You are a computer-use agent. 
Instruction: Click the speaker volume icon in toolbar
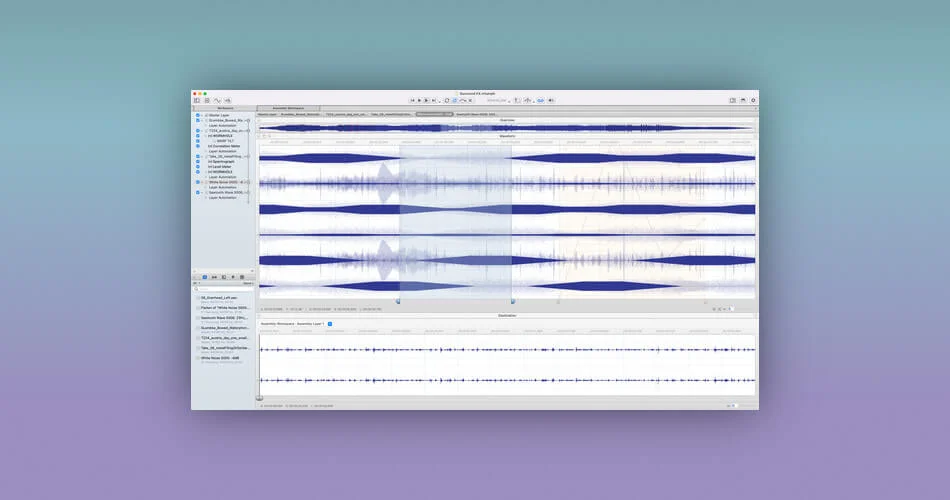click(x=551, y=101)
